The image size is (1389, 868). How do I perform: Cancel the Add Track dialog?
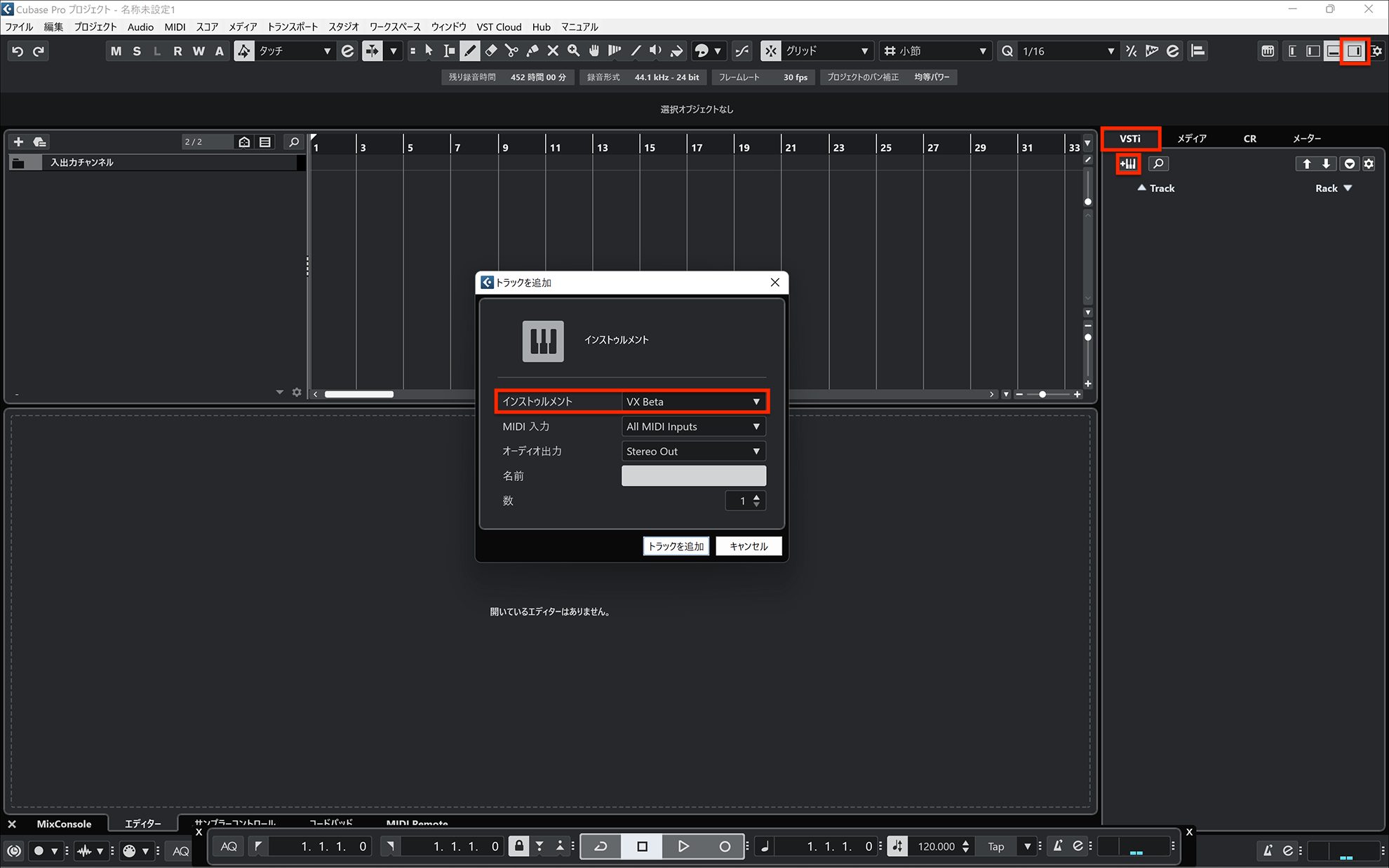click(748, 545)
